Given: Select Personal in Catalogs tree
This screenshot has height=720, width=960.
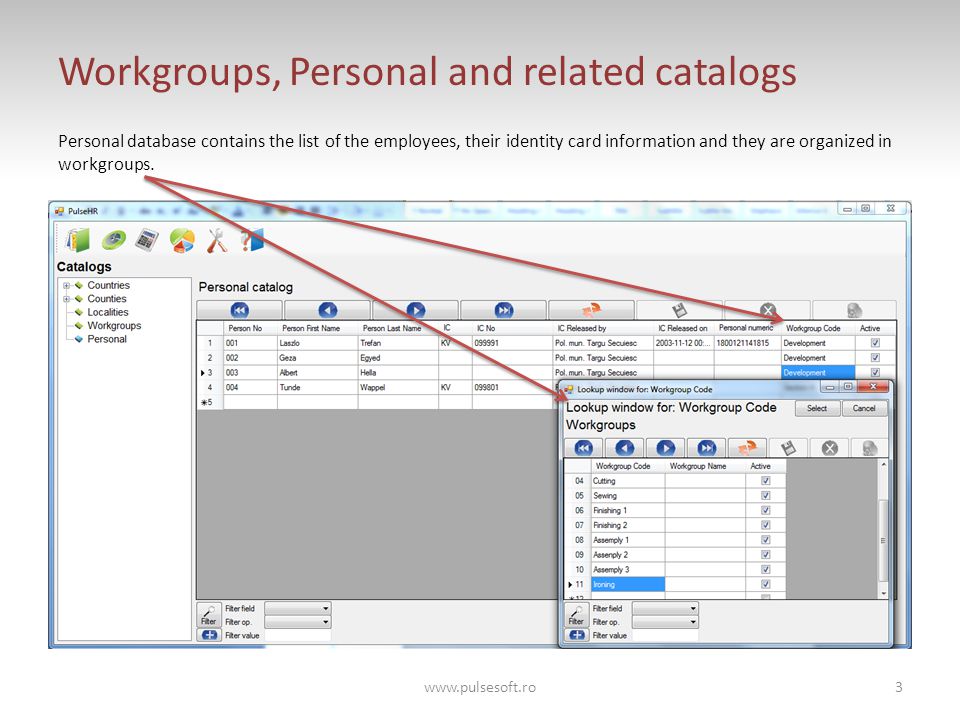Looking at the screenshot, I should 107,339.
